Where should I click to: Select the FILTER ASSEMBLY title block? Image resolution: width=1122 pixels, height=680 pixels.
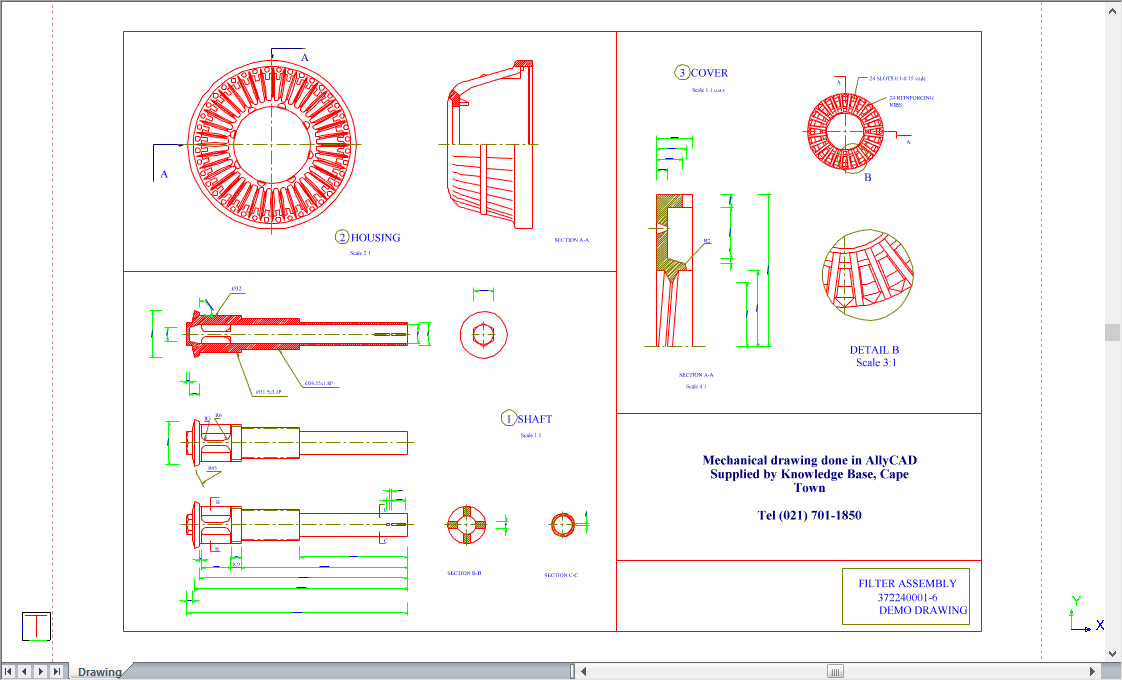coord(906,596)
